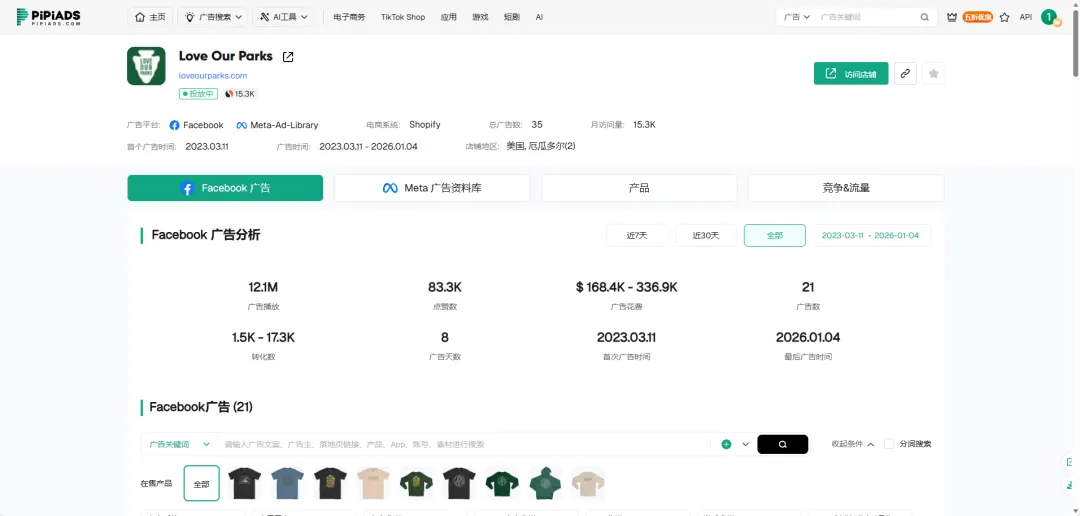Screen dimensions: 1080x516
Task: Open TikTok Shop in top navigation
Action: (x=403, y=17)
